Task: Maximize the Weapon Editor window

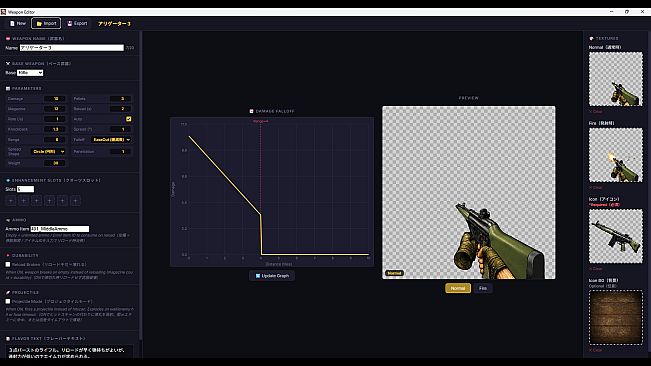Action: pyautogui.click(x=627, y=12)
